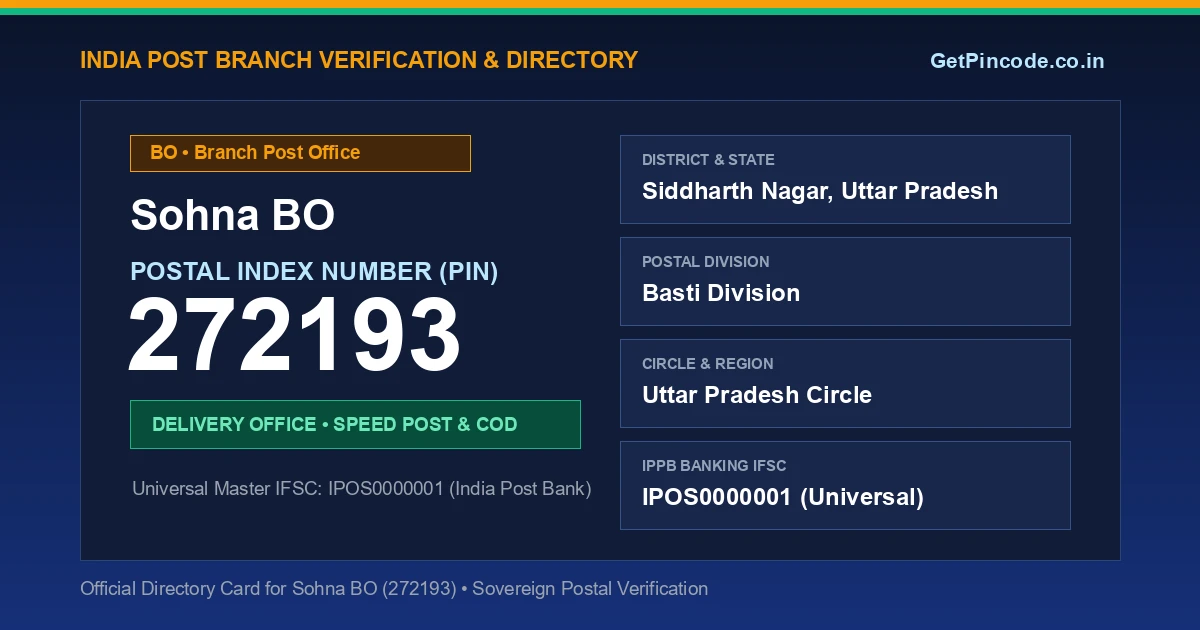Screen dimensions: 1200x630
Task: Open the Circle & Region info card
Action: pos(845,383)
